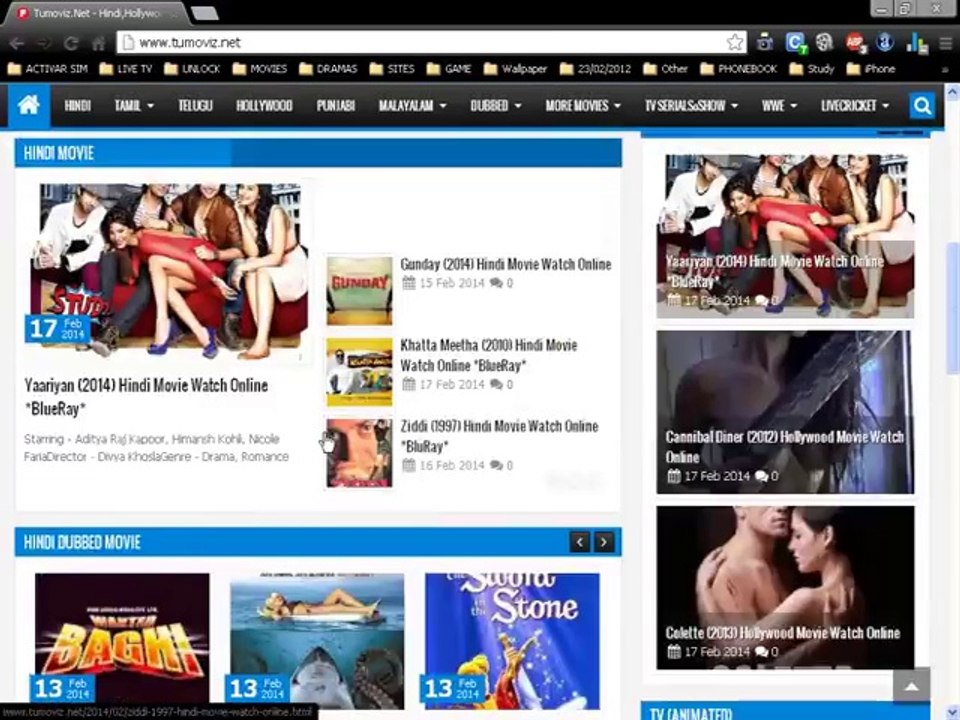Open a new browser tab
960x720 pixels.
(x=204, y=13)
